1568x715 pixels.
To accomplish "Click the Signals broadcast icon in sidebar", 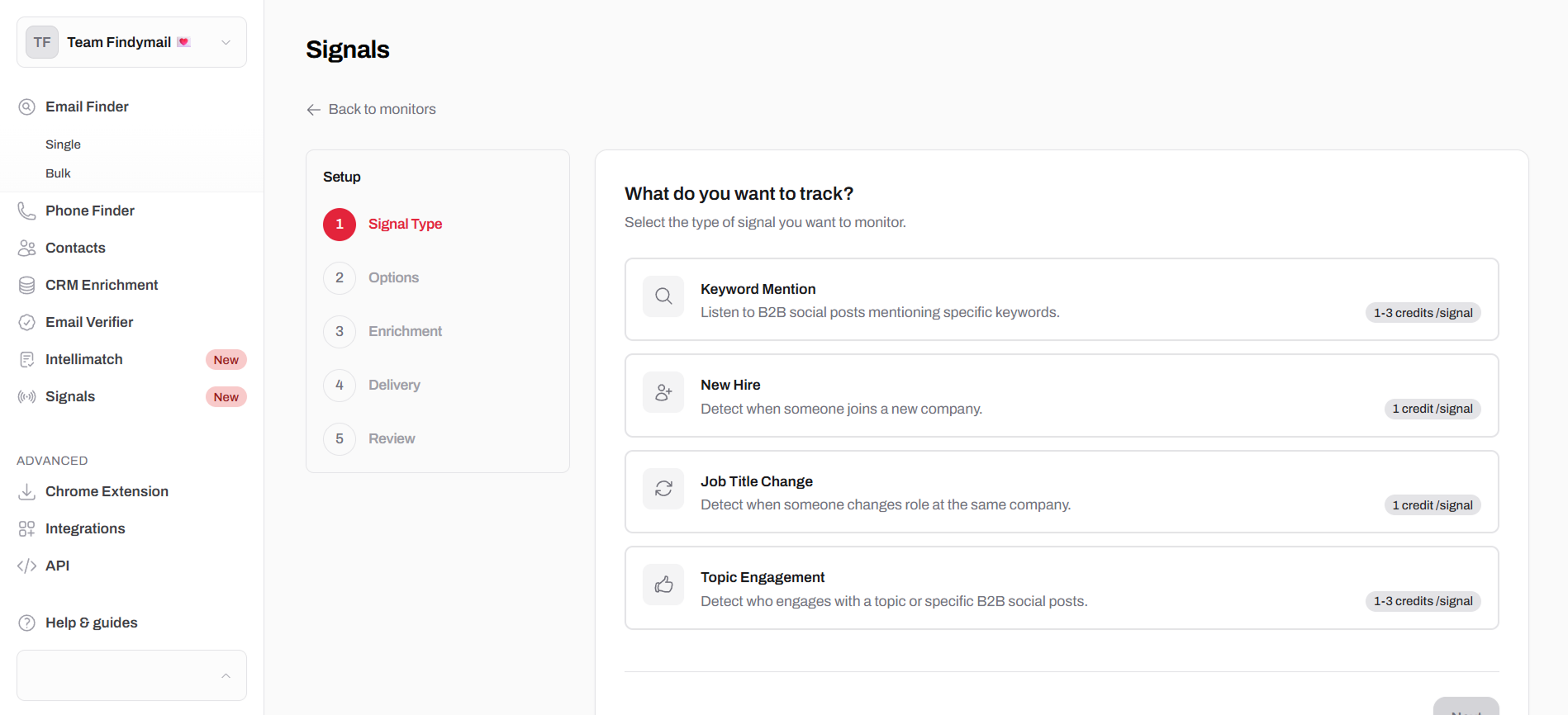I will point(26,397).
